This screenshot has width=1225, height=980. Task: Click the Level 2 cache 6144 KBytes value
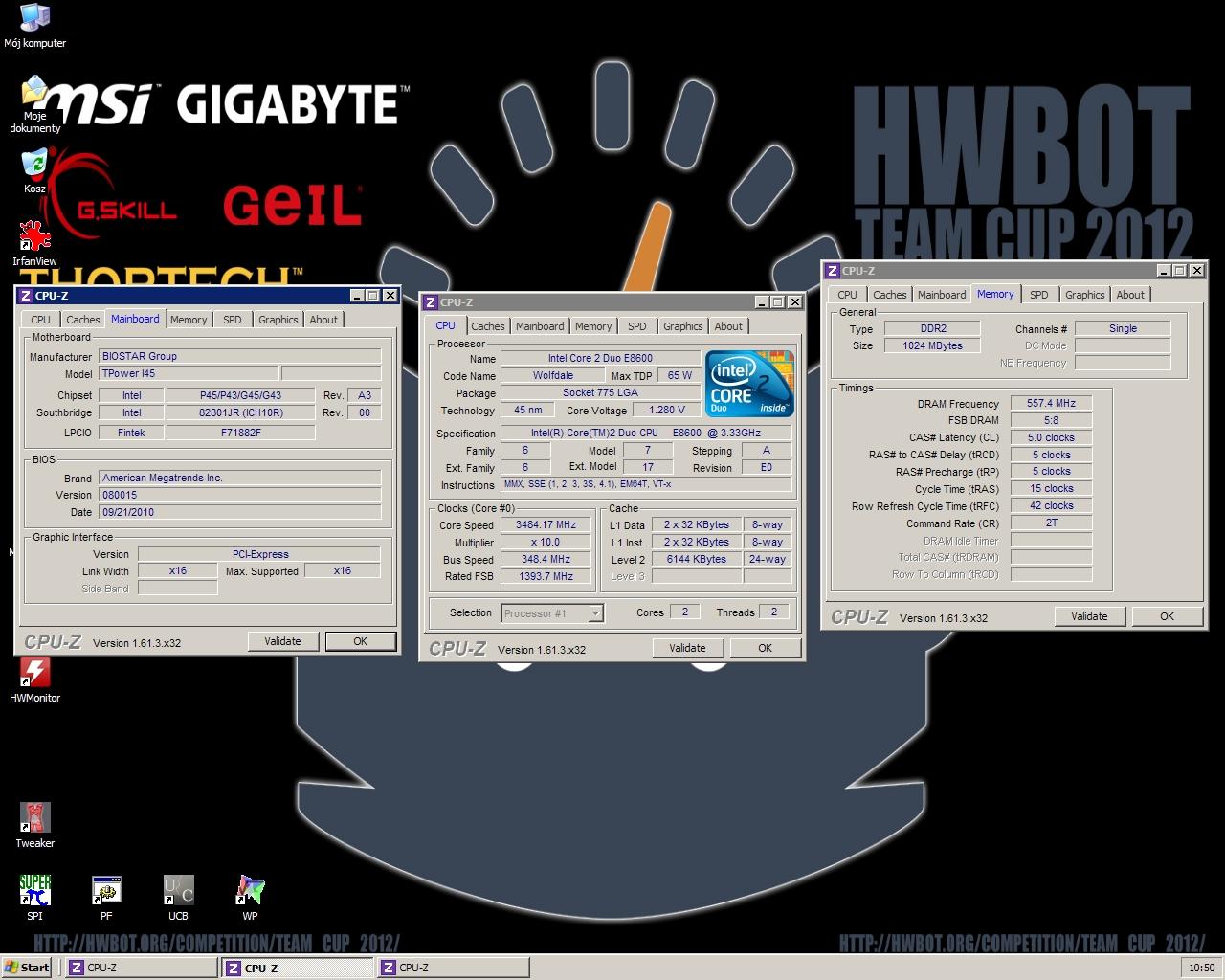[x=697, y=560]
